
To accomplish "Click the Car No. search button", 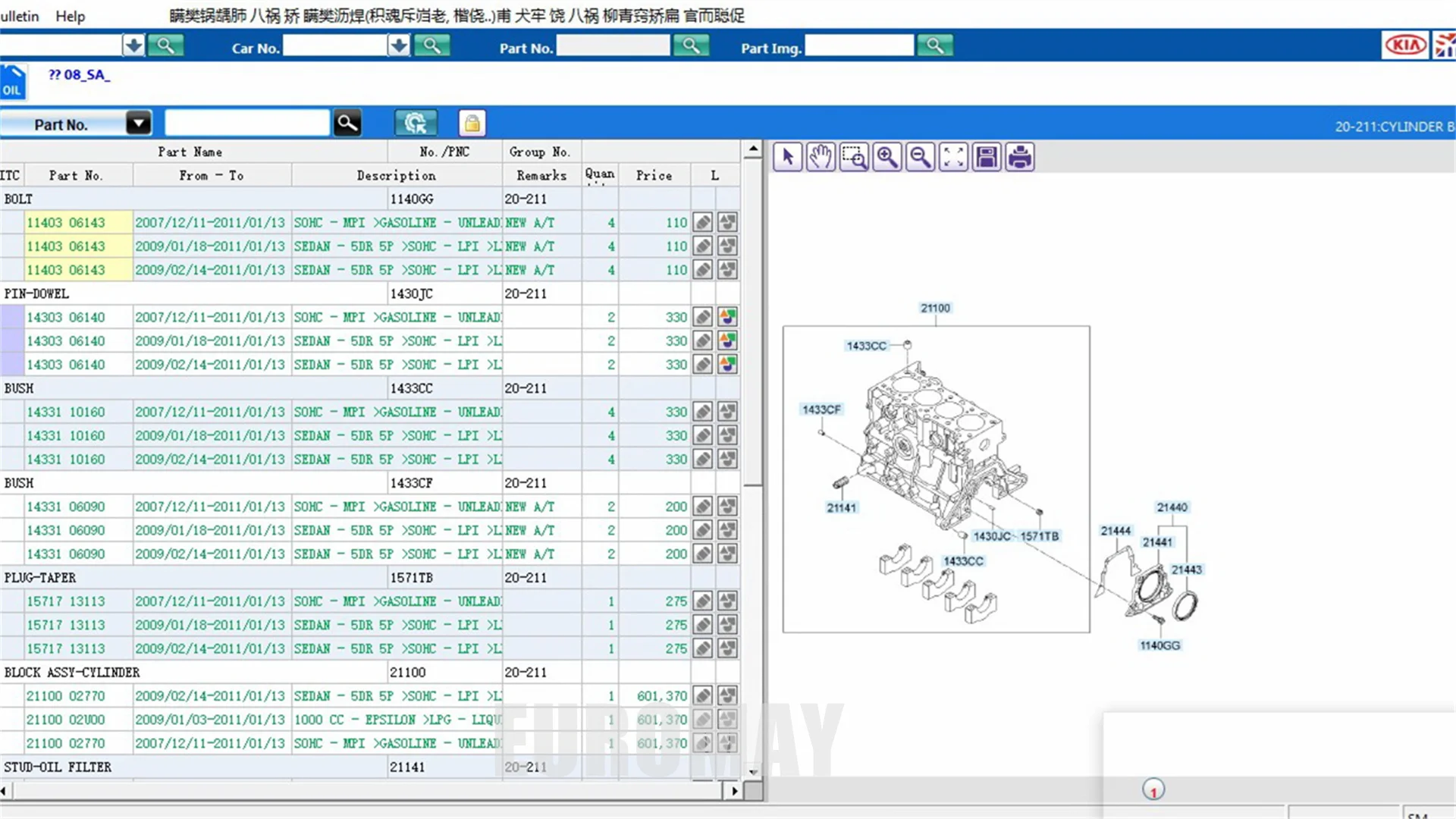I will coord(432,47).
